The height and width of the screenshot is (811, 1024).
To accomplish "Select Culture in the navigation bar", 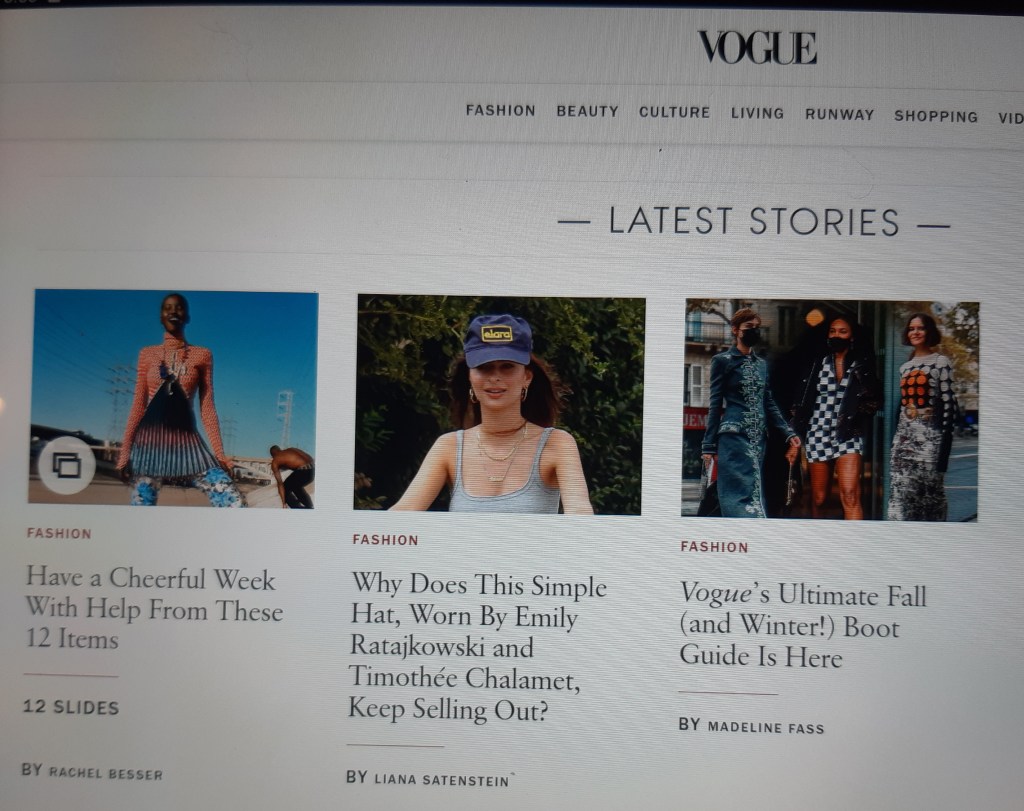I will pyautogui.click(x=674, y=112).
